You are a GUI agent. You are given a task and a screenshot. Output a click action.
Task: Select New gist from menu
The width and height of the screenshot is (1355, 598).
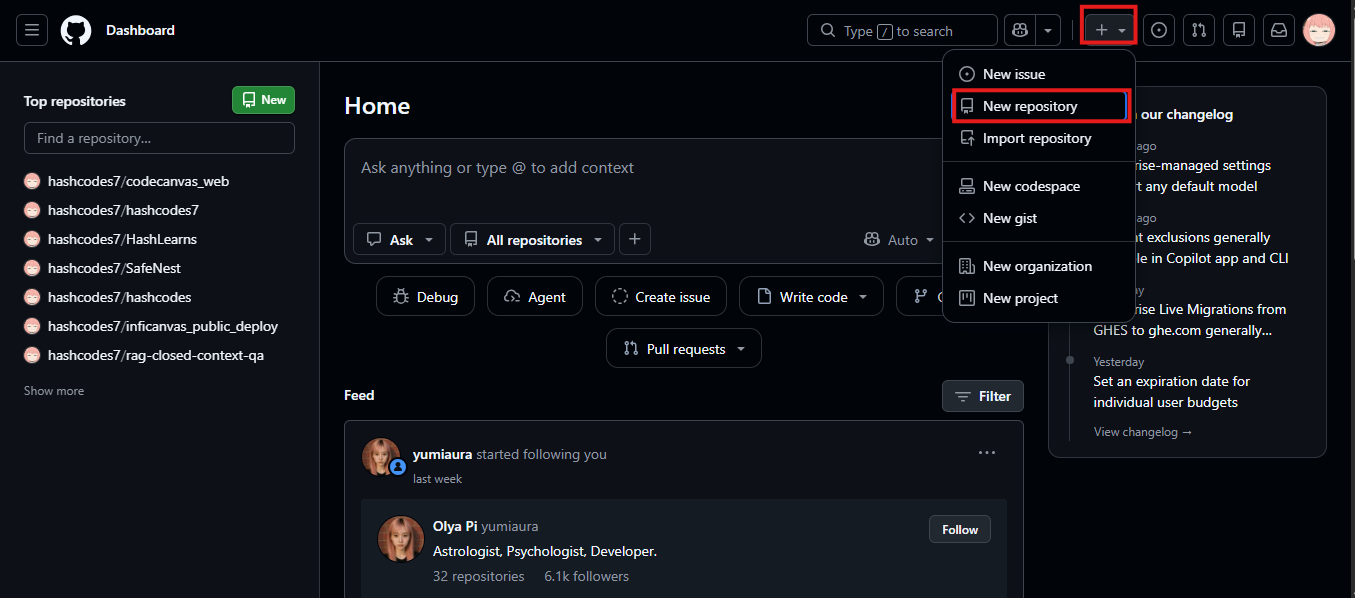[x=1039, y=218]
